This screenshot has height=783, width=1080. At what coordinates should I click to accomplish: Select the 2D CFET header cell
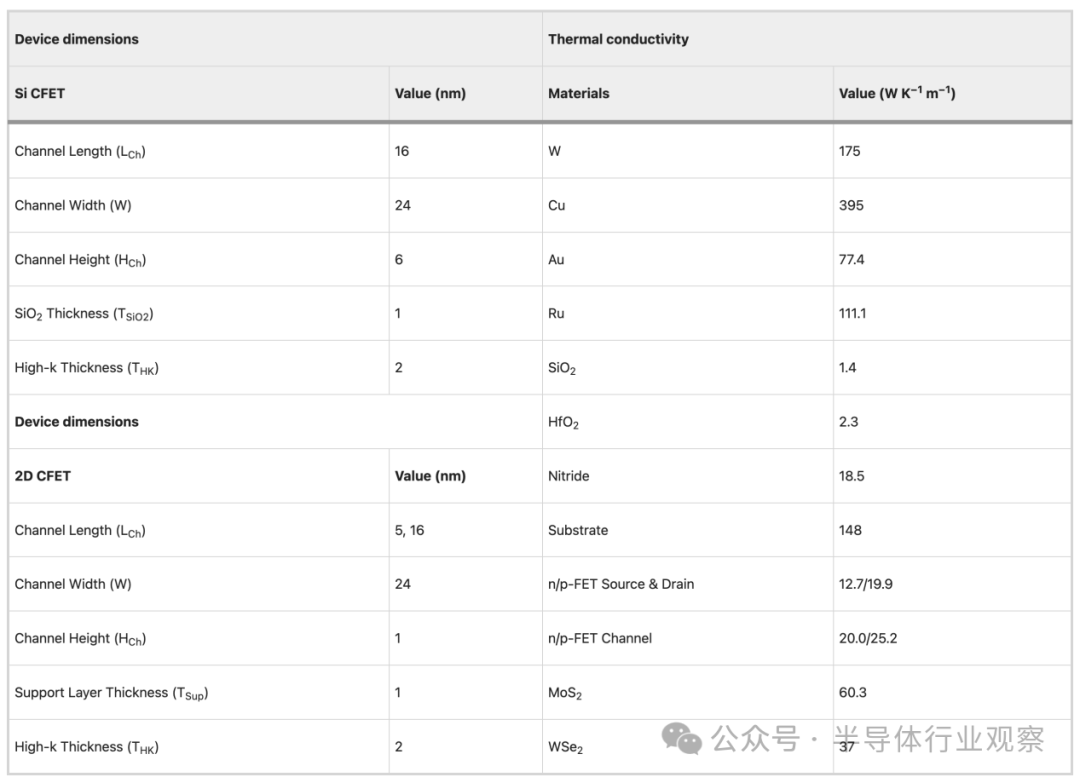click(42, 476)
